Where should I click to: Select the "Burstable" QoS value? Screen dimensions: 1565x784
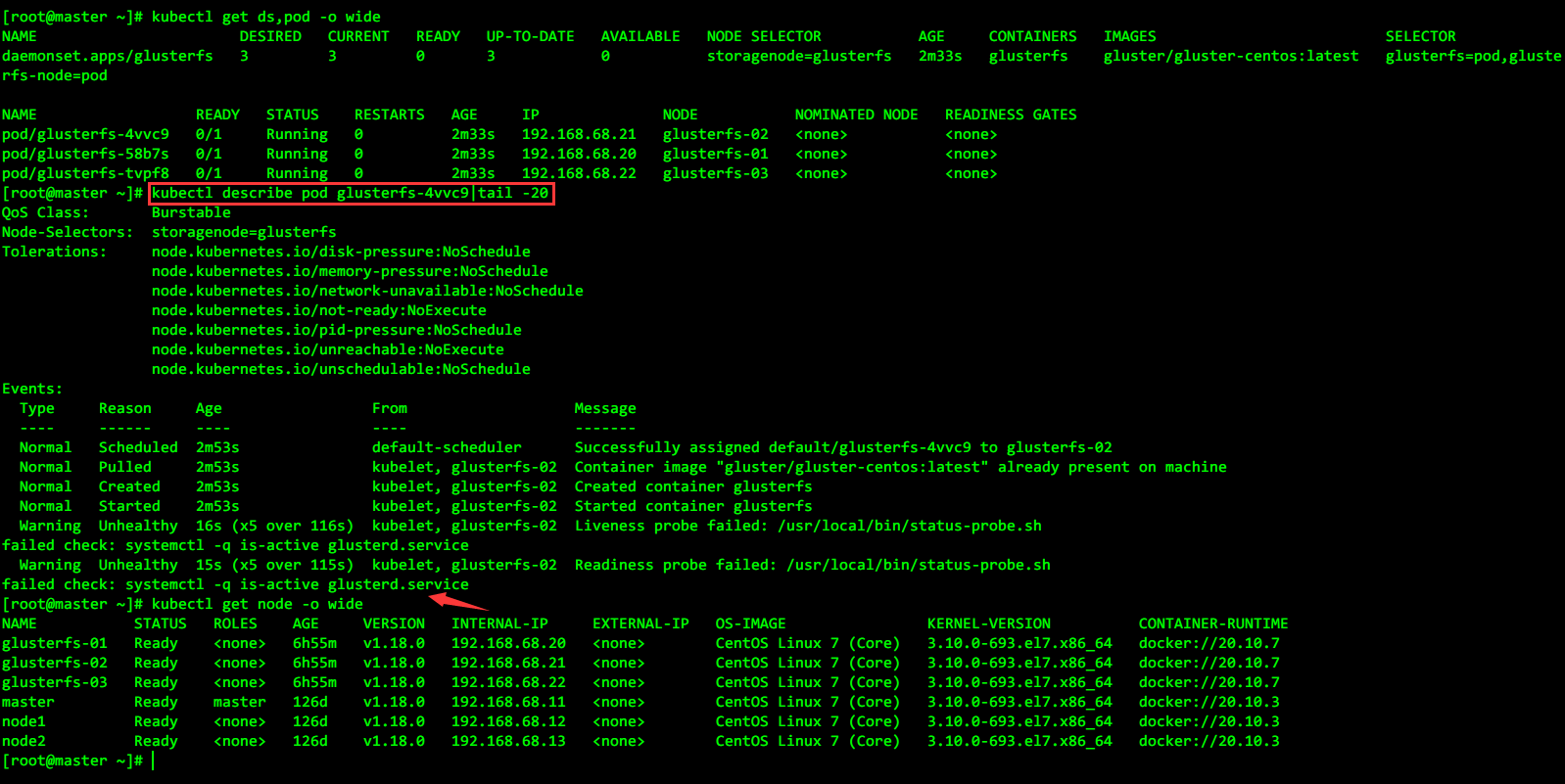point(191,212)
